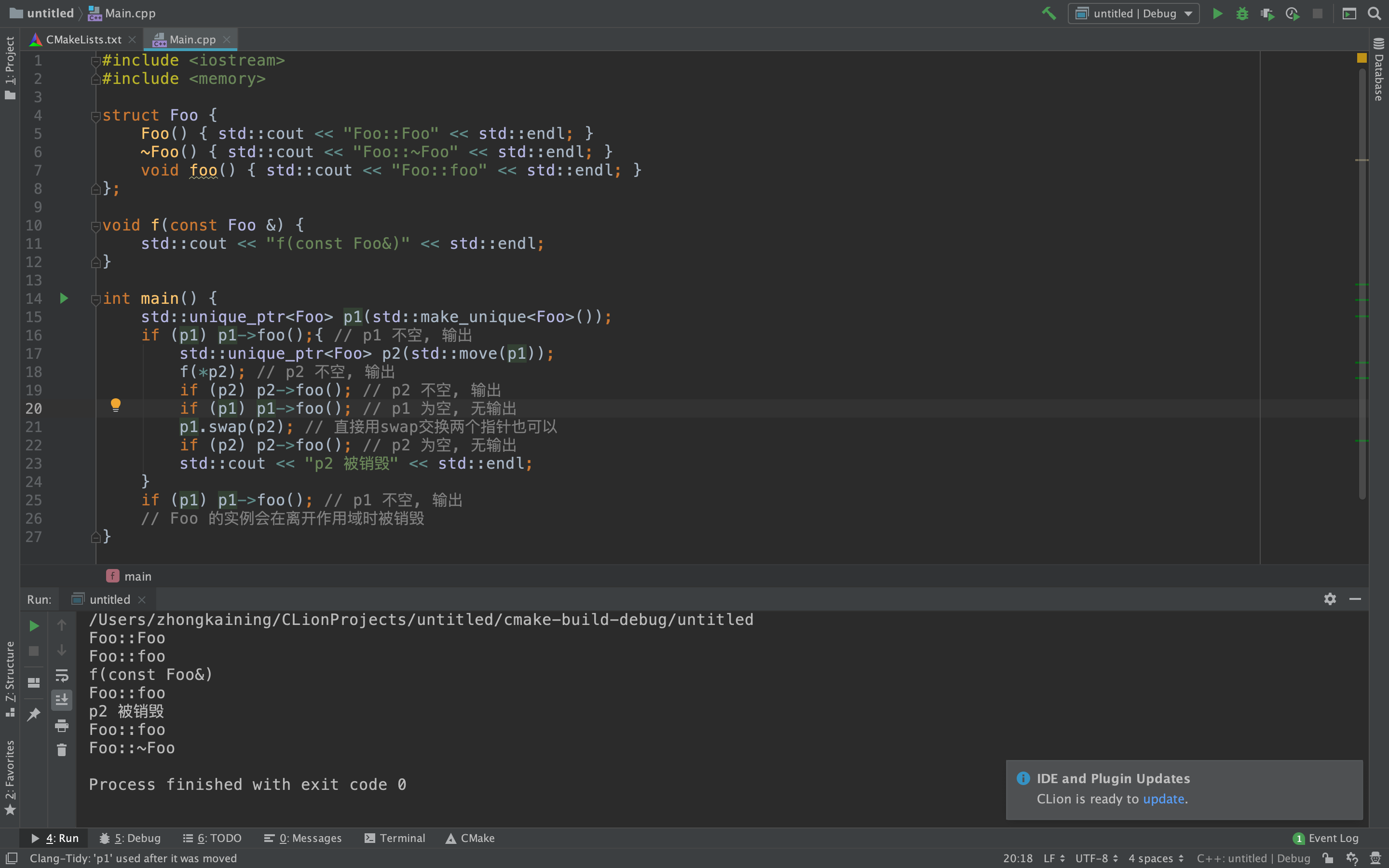The height and width of the screenshot is (868, 1389).
Task: Open Run panel settings gear
Action: coord(1330,599)
